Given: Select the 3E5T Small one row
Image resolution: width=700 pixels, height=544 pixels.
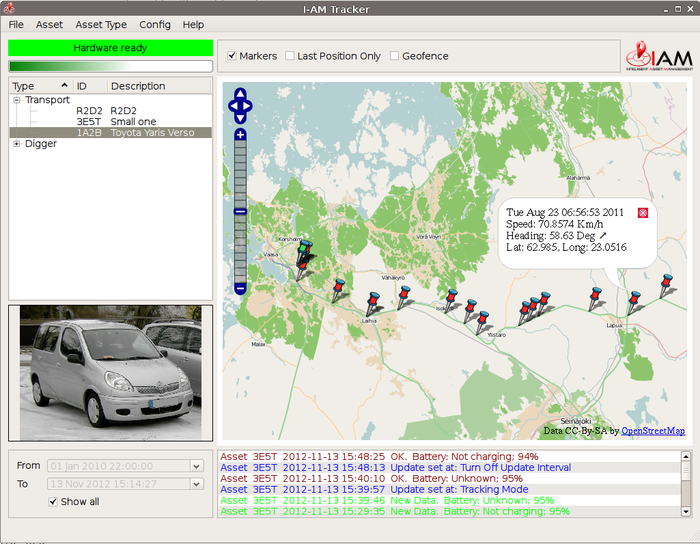Looking at the screenshot, I should coord(110,122).
